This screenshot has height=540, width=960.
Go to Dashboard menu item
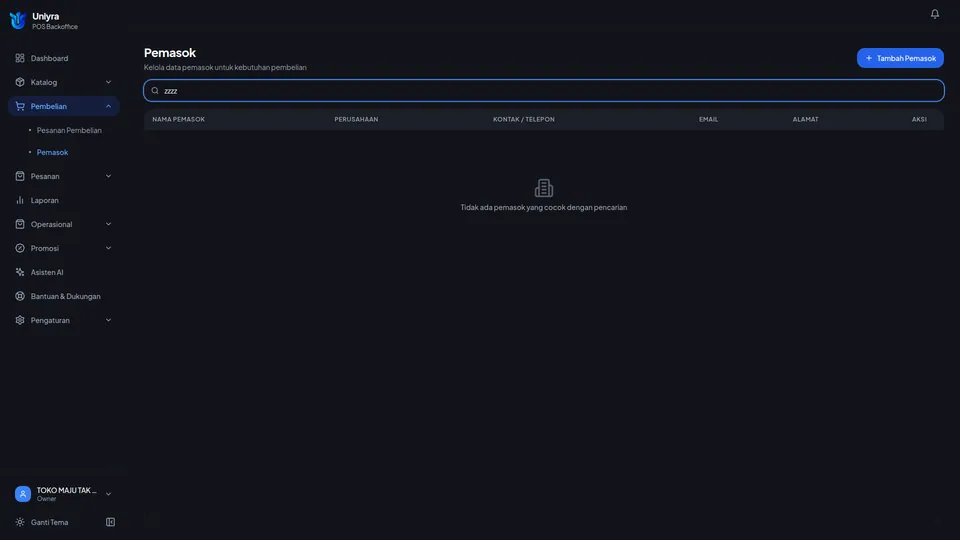point(64,58)
